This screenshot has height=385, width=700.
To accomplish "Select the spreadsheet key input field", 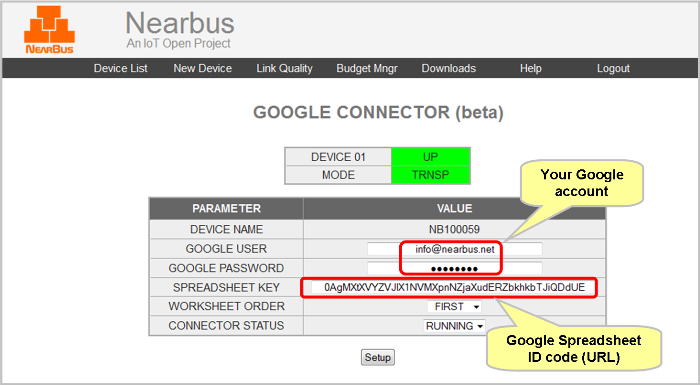I will coord(454,288).
